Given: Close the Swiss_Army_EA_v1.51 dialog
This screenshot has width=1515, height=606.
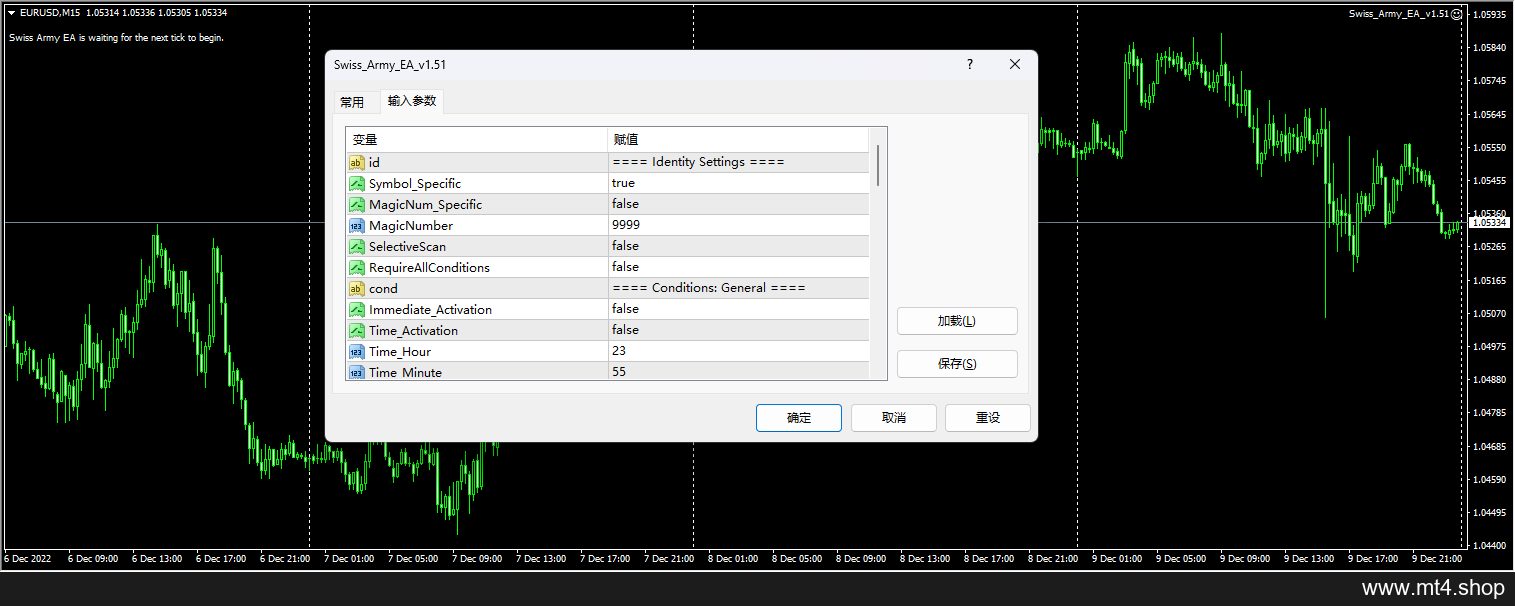Looking at the screenshot, I should coord(1015,64).
